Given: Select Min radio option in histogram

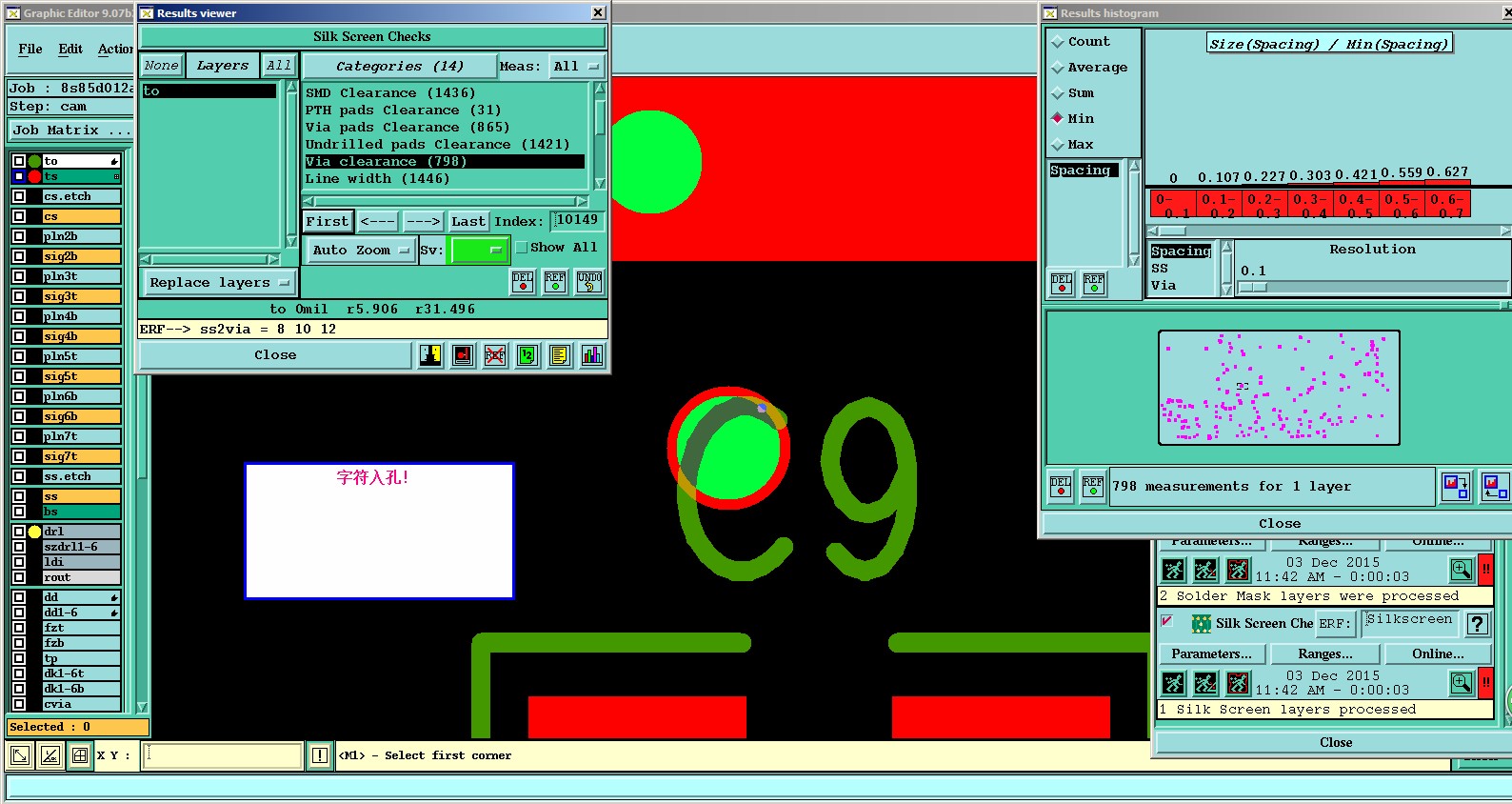Looking at the screenshot, I should coord(1057,119).
